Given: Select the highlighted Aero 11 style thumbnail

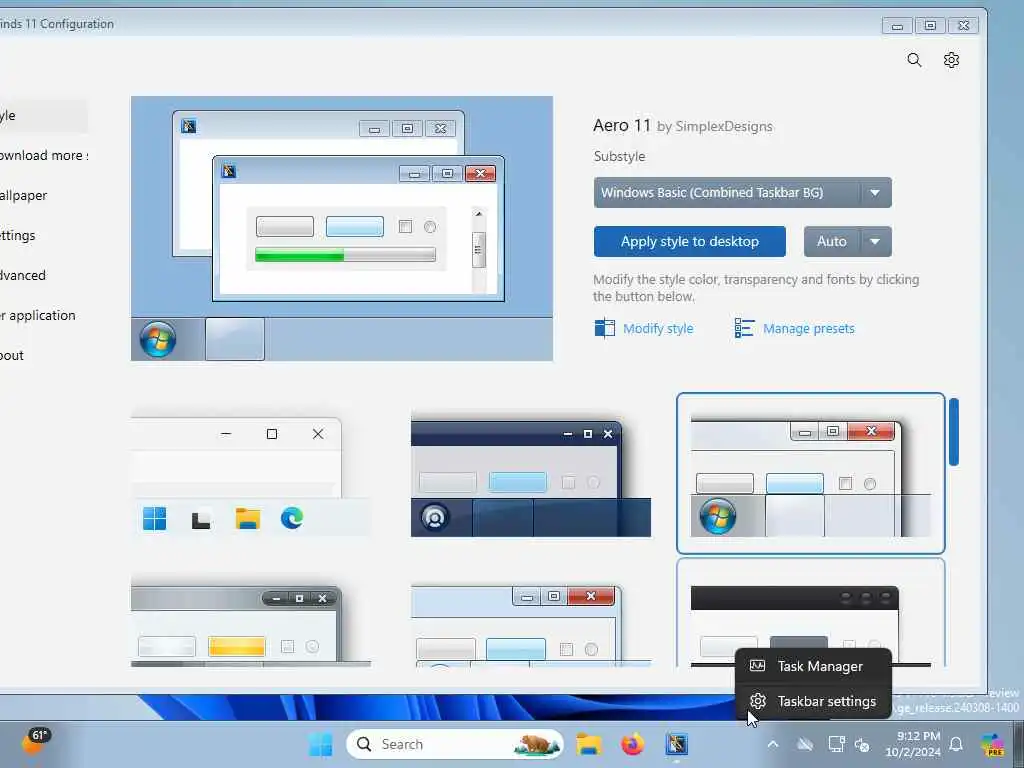Looking at the screenshot, I should pos(810,473).
